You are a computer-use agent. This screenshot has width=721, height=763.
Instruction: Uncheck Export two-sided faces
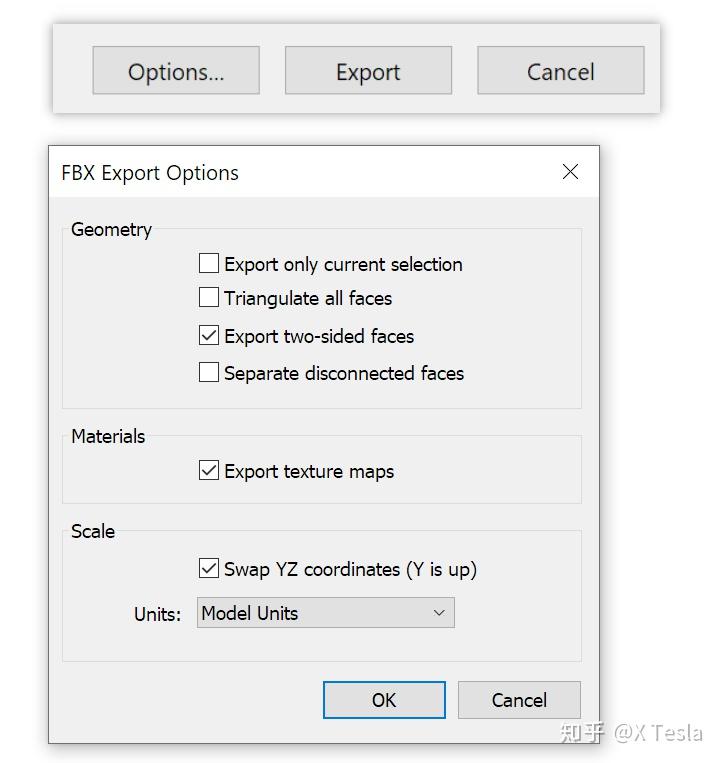tap(209, 336)
